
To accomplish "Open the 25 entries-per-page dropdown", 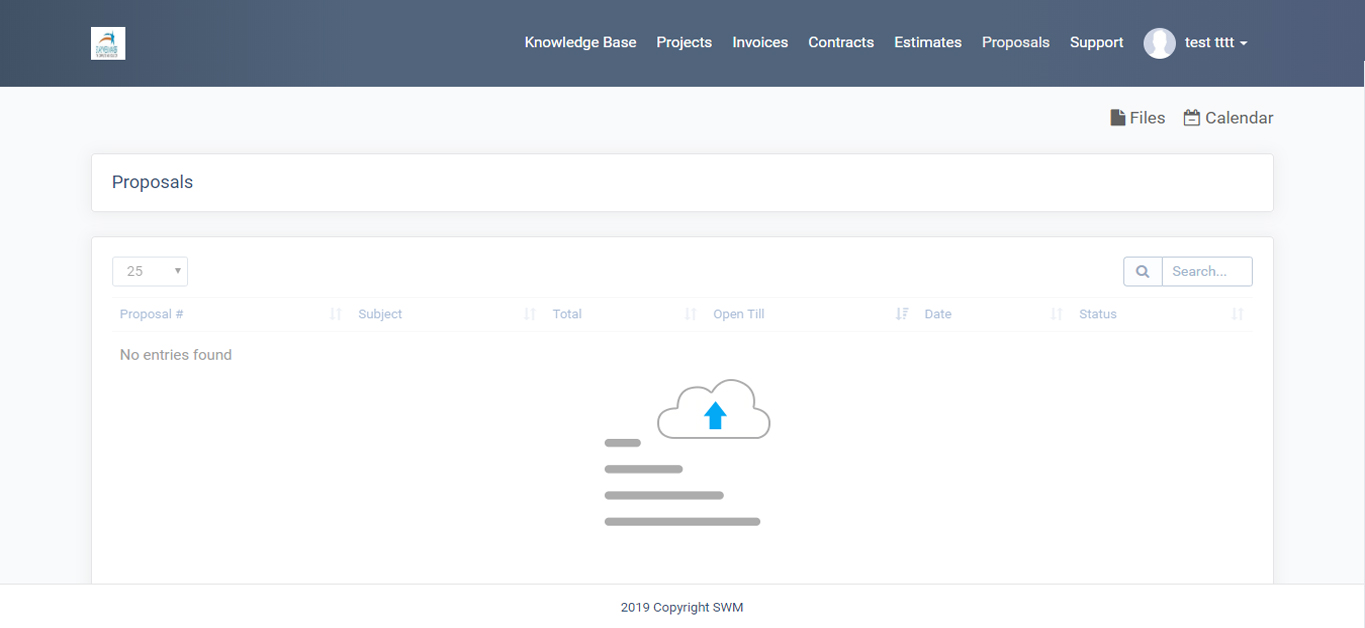I will click(x=150, y=271).
